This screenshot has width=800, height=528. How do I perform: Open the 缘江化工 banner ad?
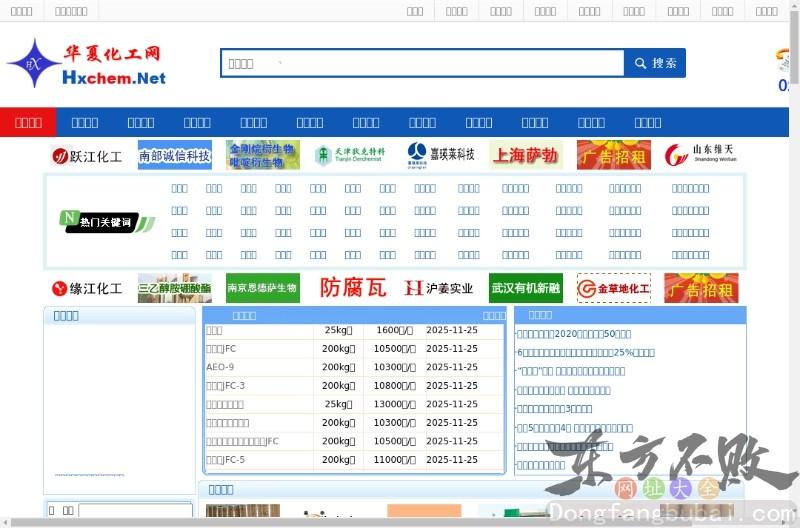(x=87, y=288)
